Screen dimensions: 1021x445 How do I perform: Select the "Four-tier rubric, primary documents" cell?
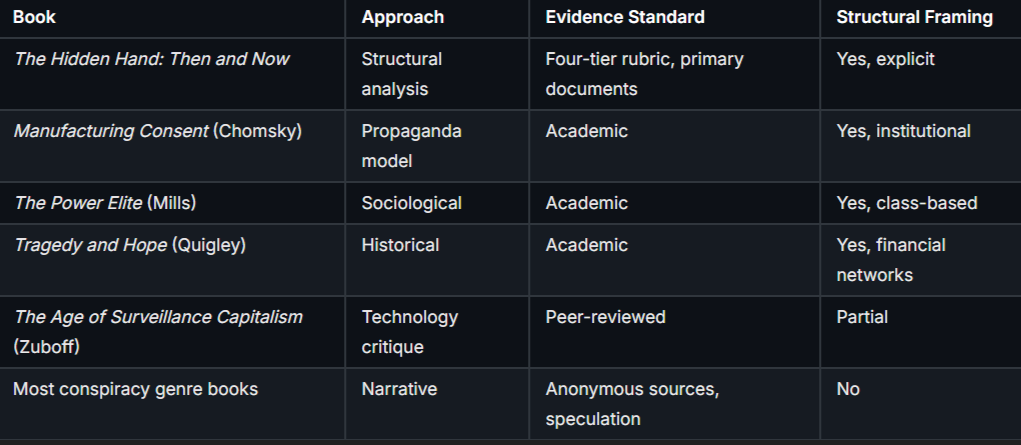coord(644,73)
